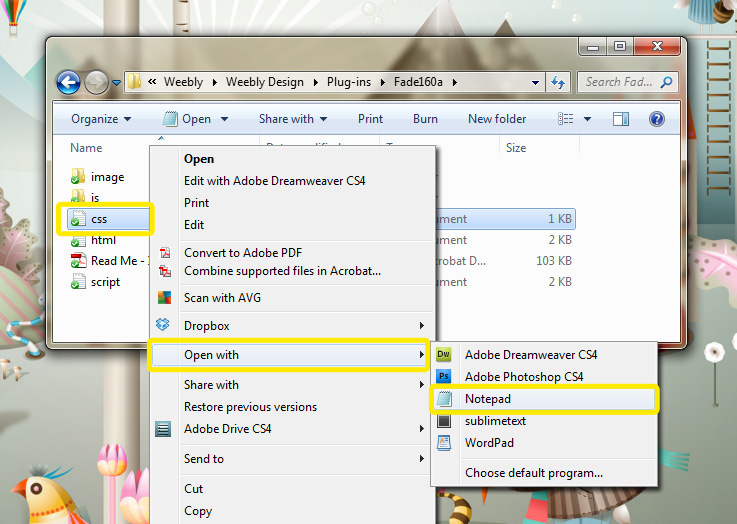Click the Help question mark icon
The height and width of the screenshot is (524, 737).
657,119
